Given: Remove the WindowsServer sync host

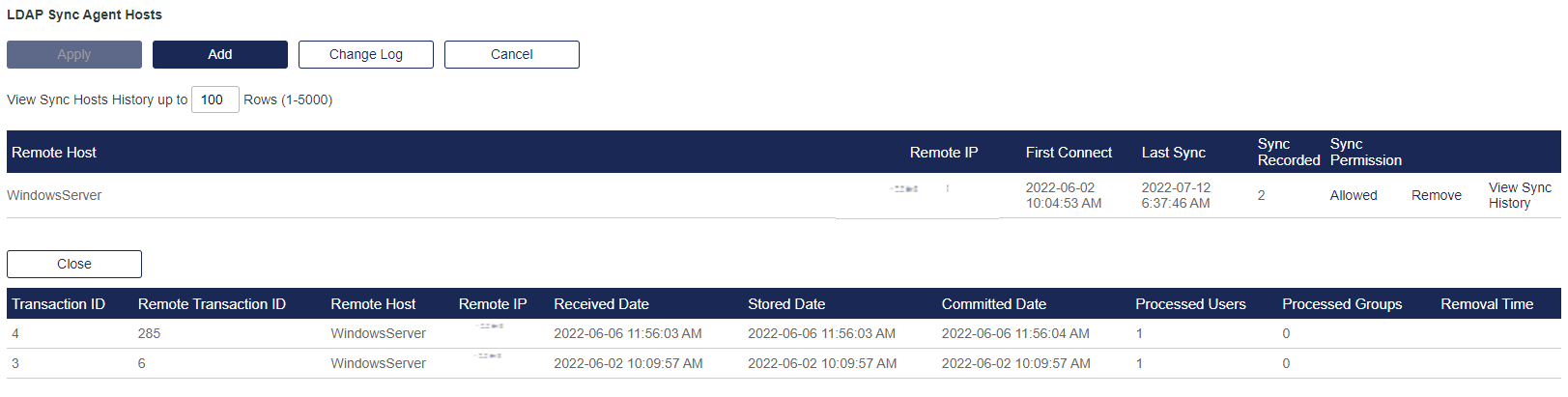Looking at the screenshot, I should (1436, 195).
